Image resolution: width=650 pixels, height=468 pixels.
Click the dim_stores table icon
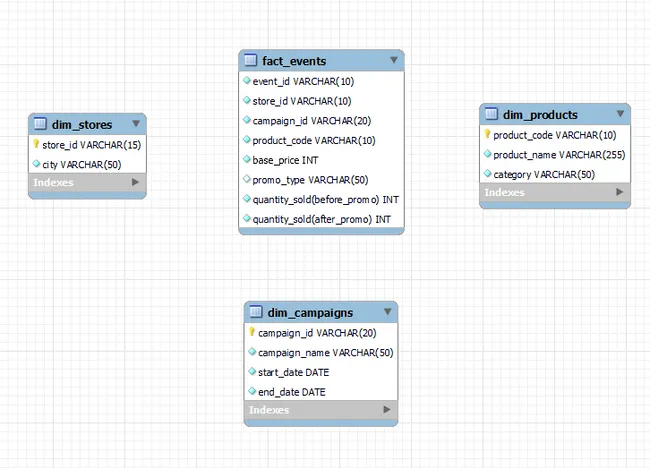click(40, 124)
